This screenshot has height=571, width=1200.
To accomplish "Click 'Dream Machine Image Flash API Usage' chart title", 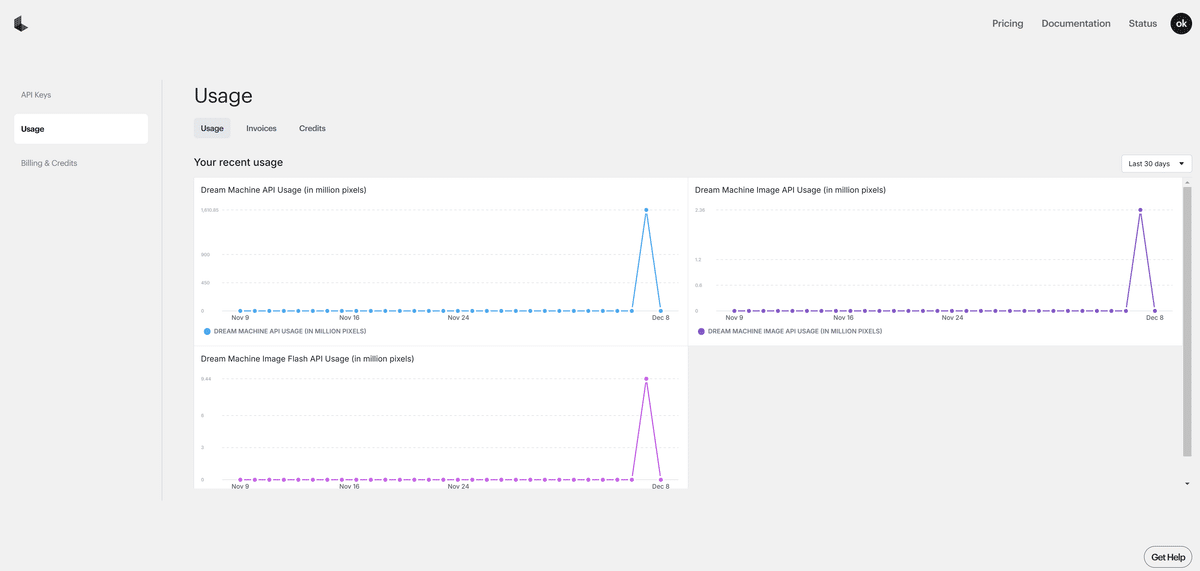I will (x=307, y=358).
